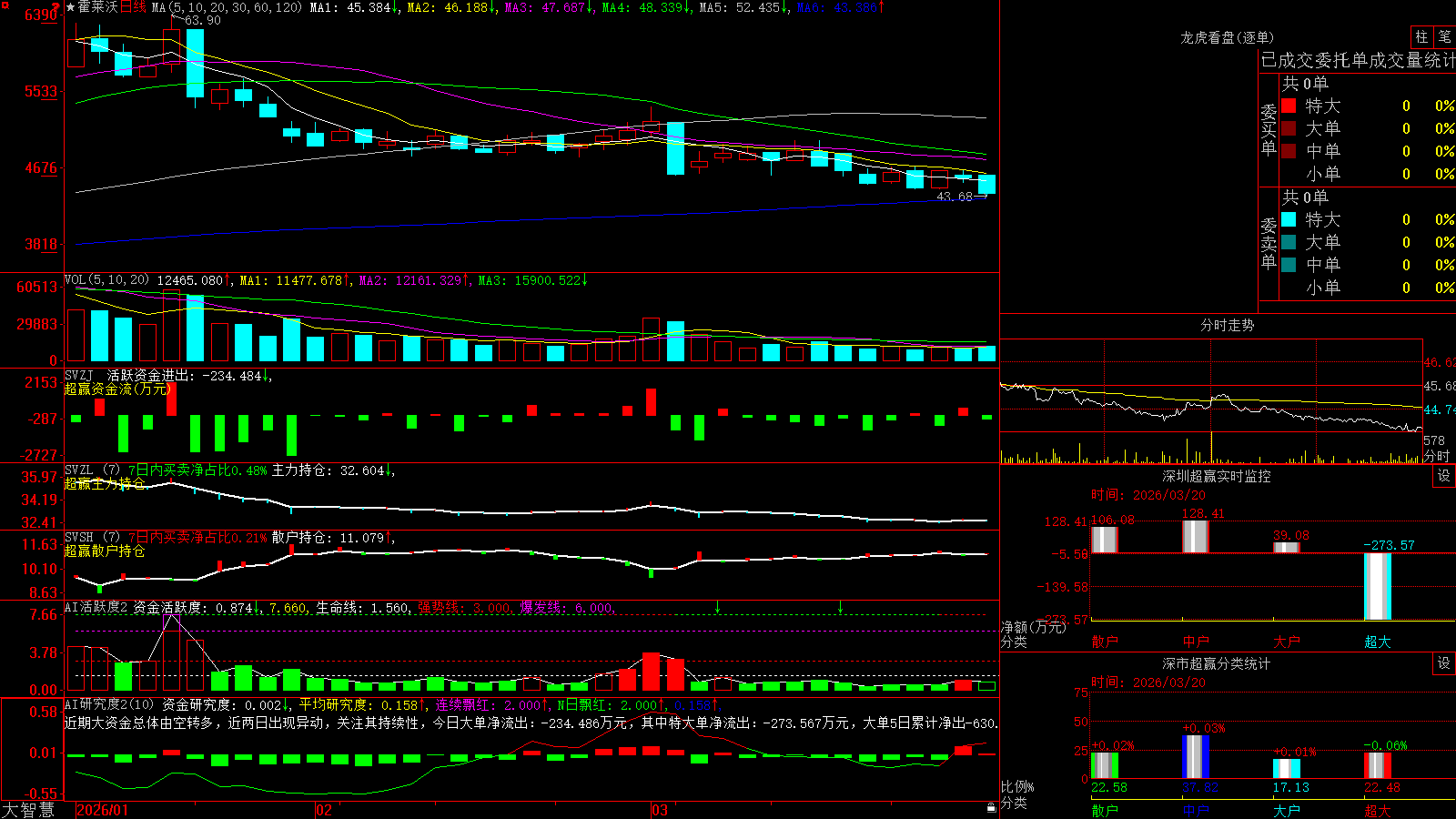
Task: Click the 大户 bar valued 39.08 in 实时监控
Action: (x=1286, y=547)
